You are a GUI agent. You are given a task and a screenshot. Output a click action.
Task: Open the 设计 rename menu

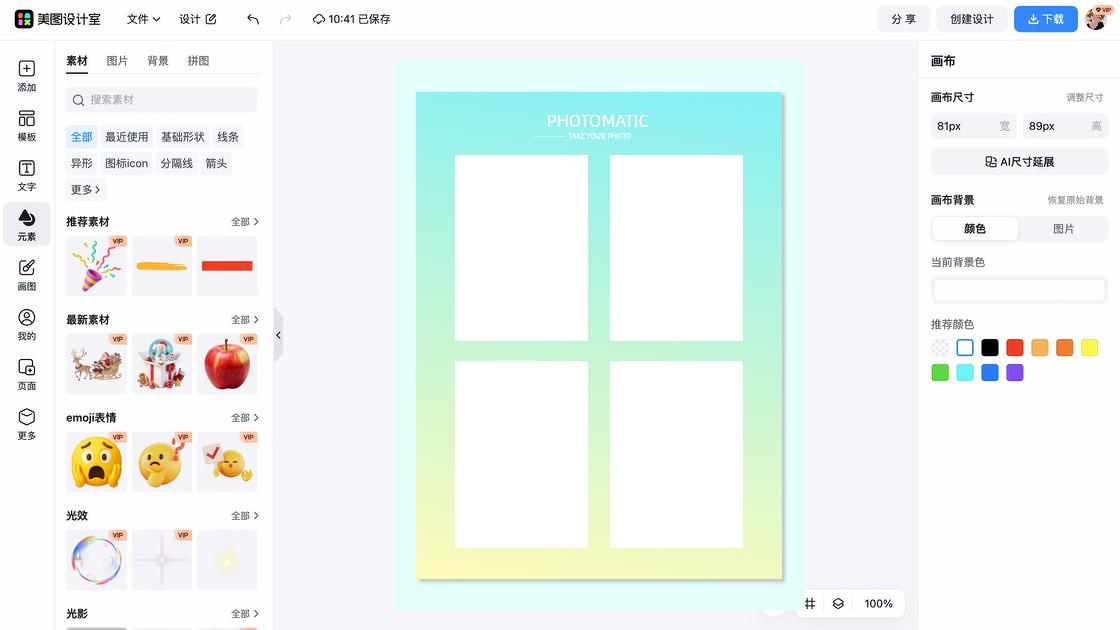click(x=197, y=19)
